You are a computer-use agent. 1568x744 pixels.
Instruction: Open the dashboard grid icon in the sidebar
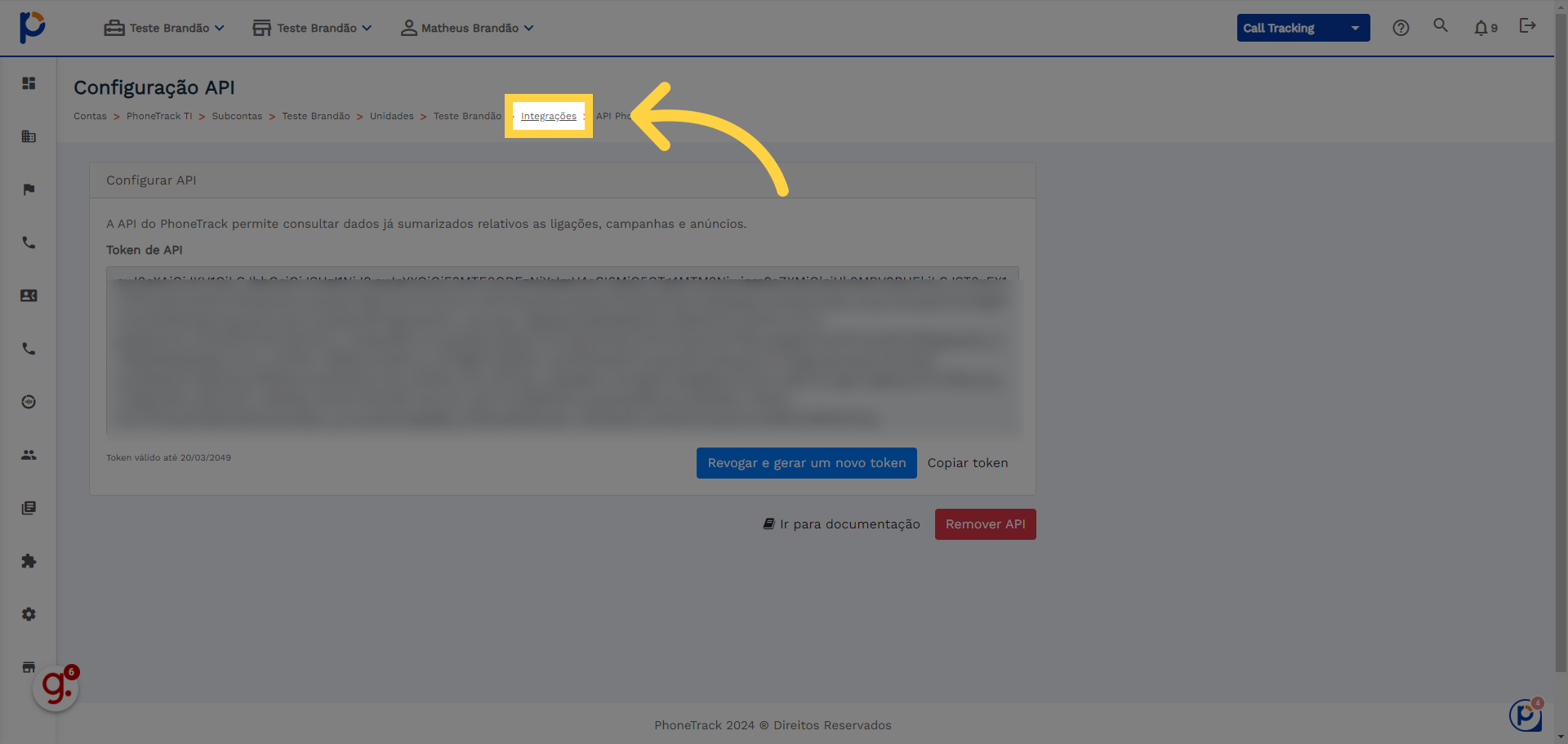29,83
